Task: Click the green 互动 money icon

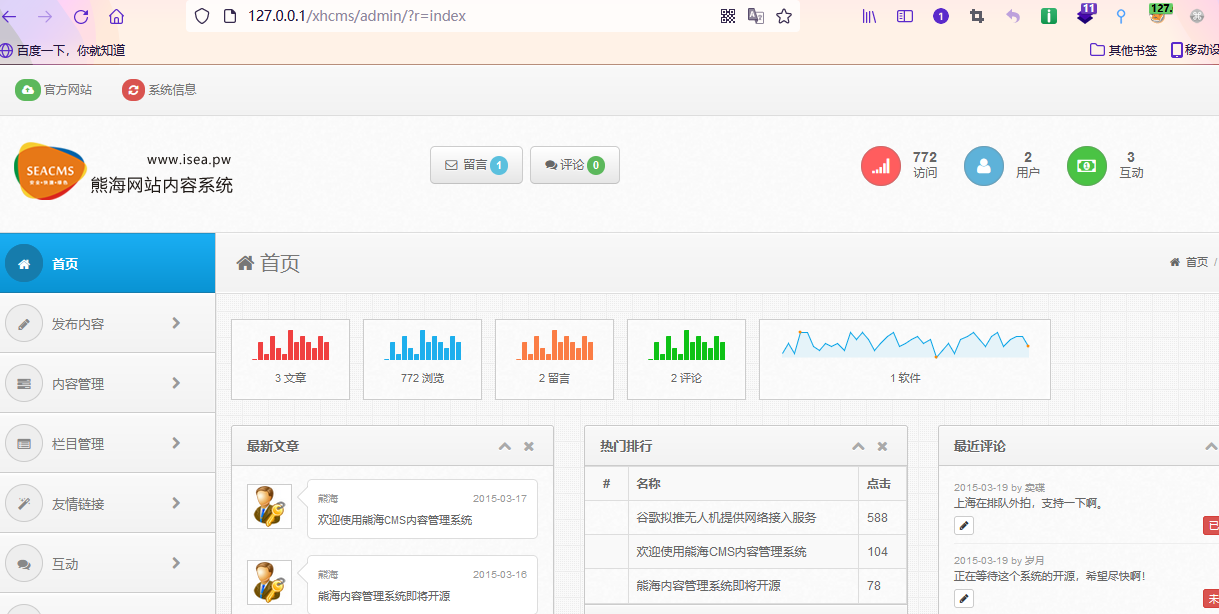Action: pyautogui.click(x=1087, y=166)
